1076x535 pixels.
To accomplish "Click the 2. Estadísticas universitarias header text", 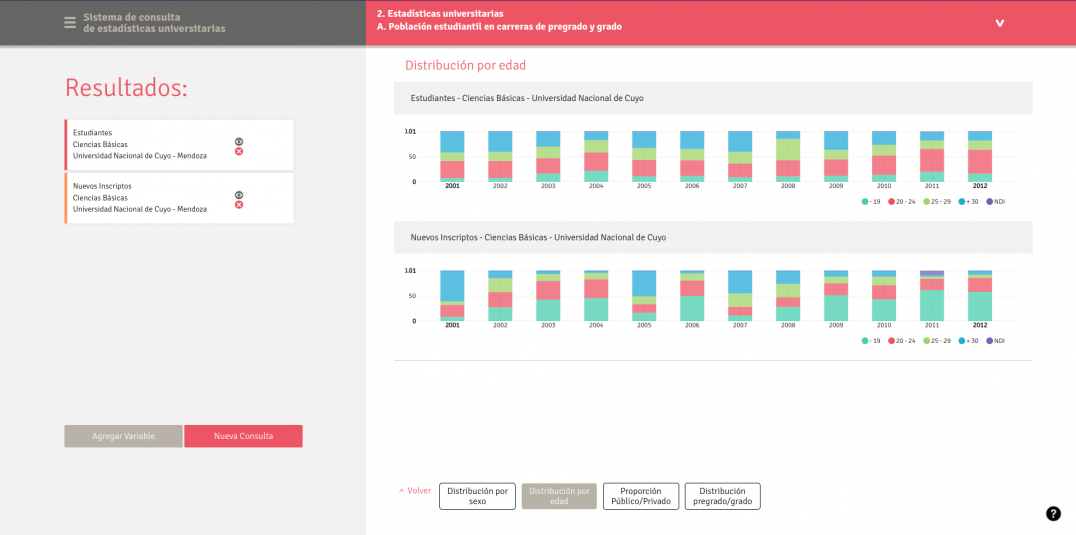I will pos(441,14).
